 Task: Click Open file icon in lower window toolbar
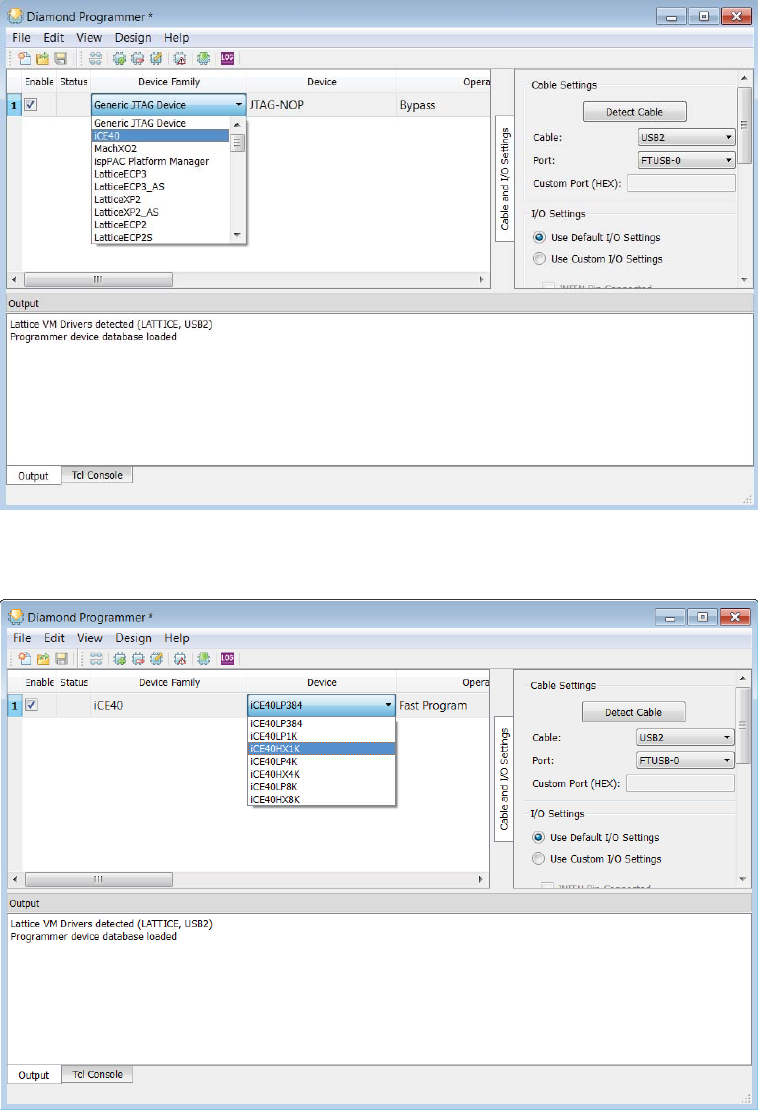(x=43, y=659)
